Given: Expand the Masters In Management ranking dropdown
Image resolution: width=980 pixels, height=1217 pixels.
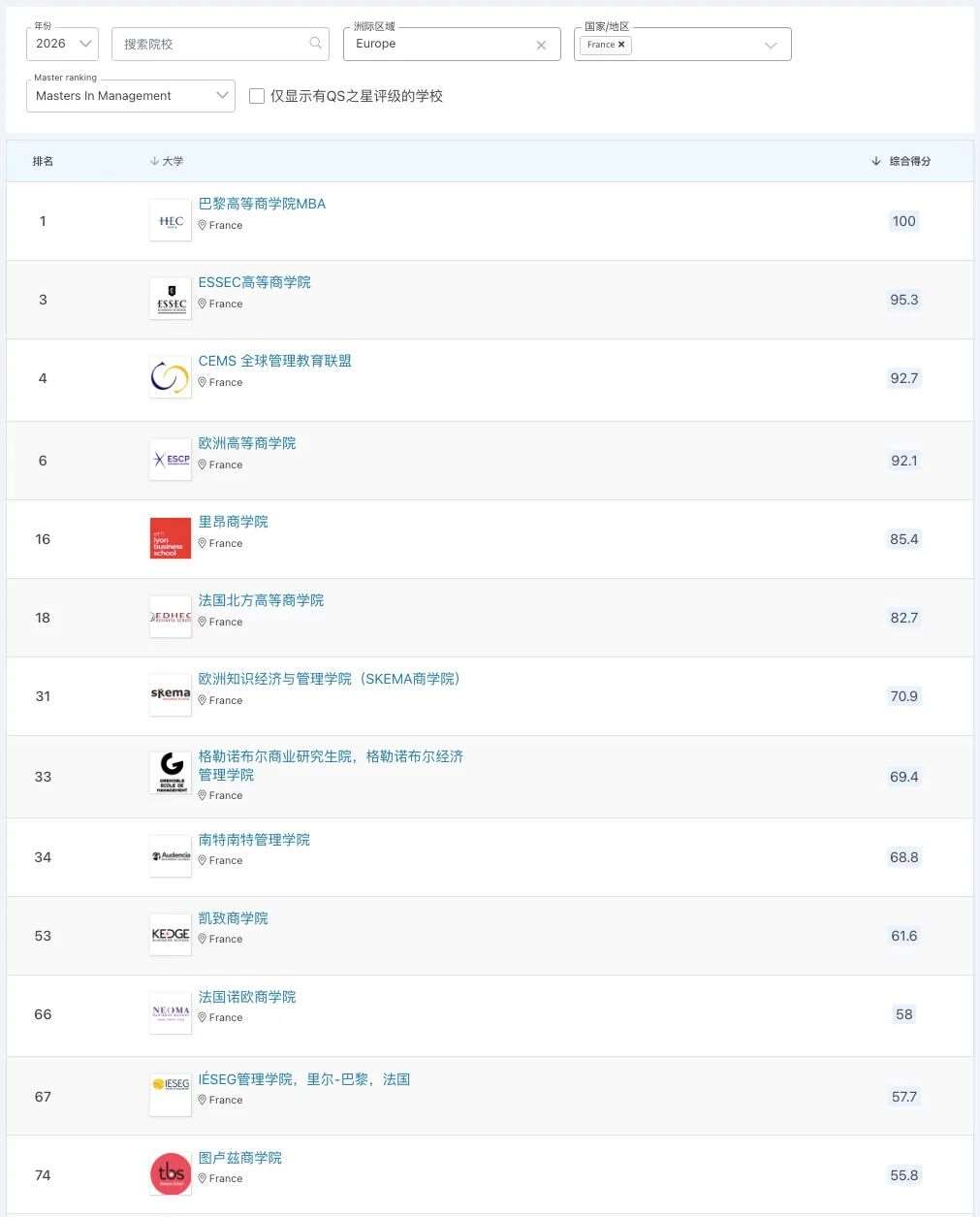Looking at the screenshot, I should [x=131, y=96].
